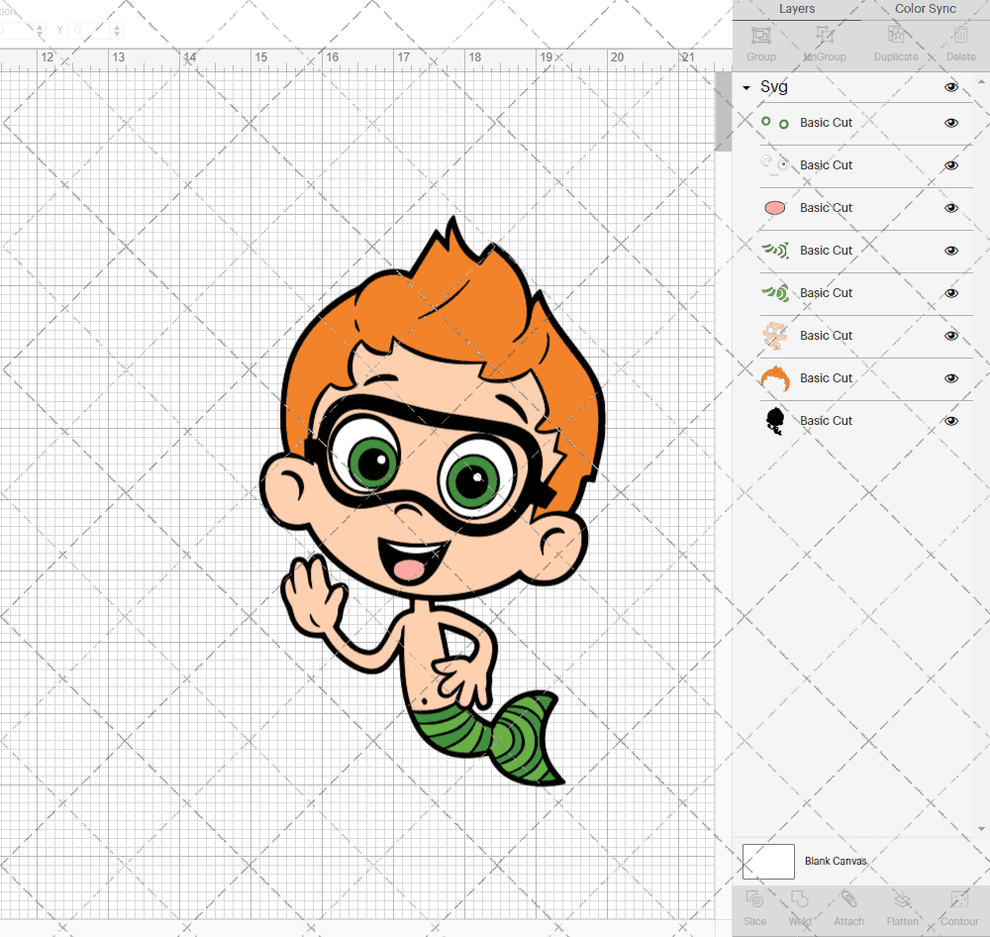The width and height of the screenshot is (990, 937).
Task: Hide the orange hair Basic Cut layer
Action: pos(951,379)
